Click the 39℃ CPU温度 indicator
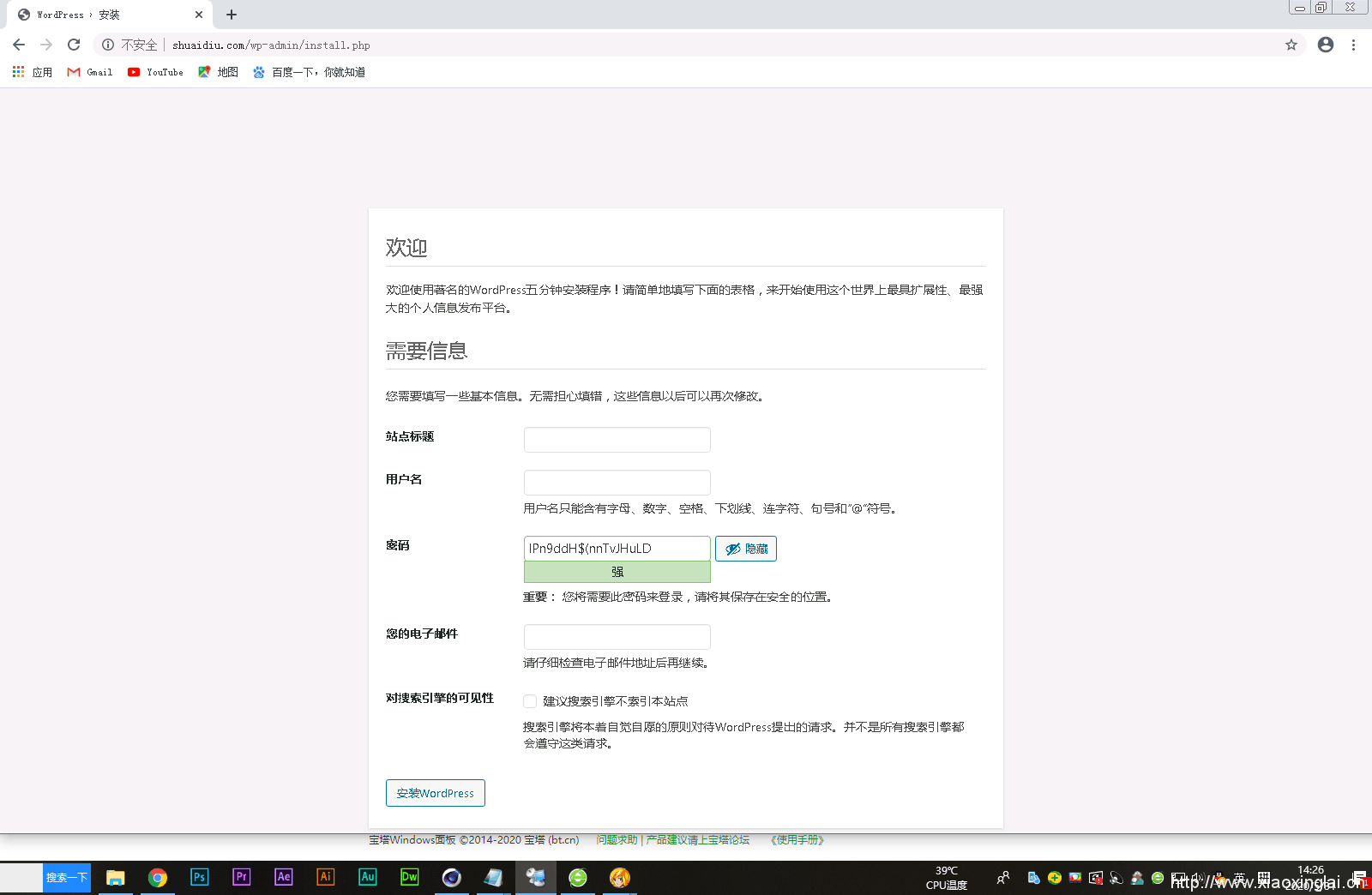This screenshot has width=1372, height=895. coord(947,878)
